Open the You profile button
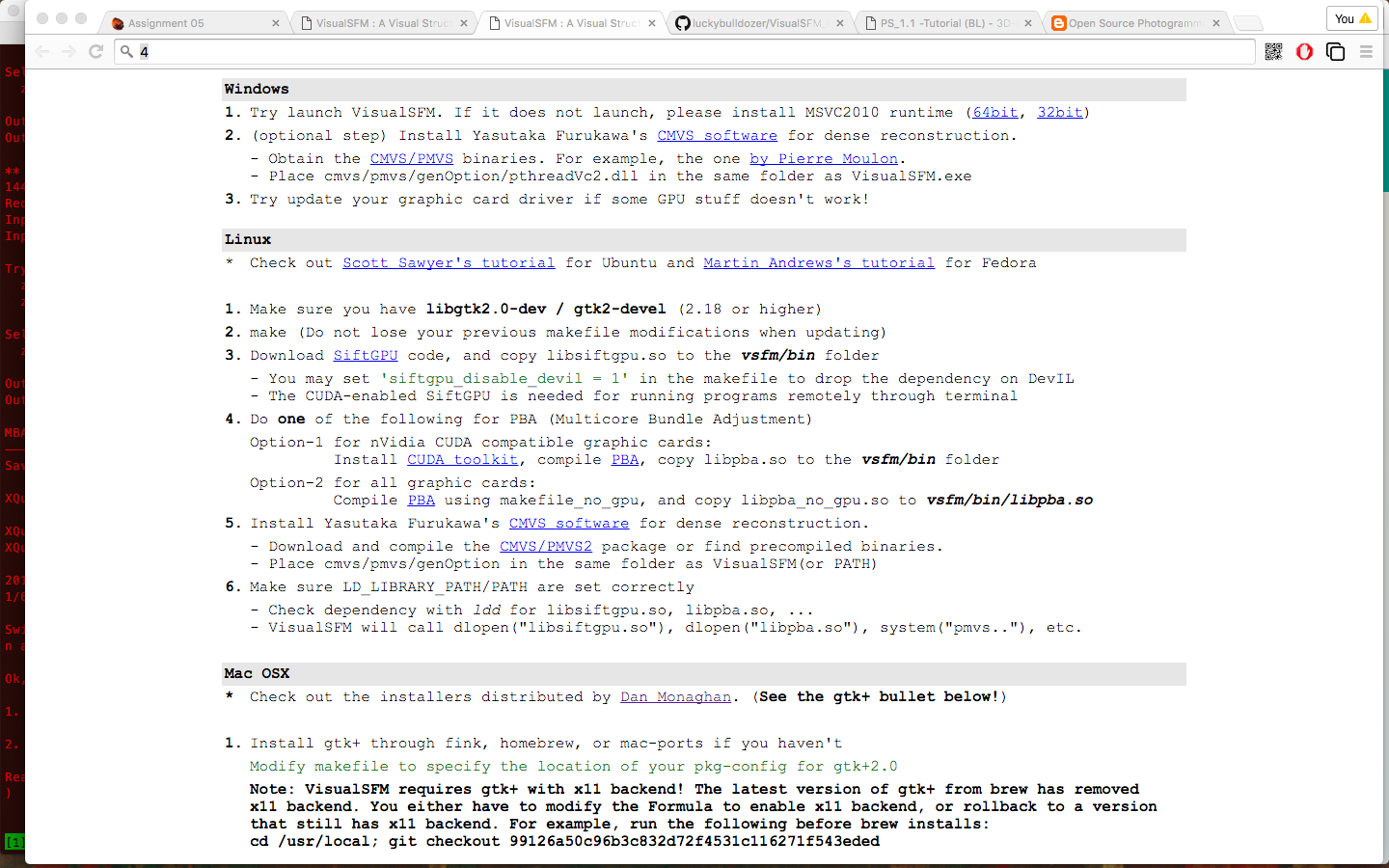 (x=1352, y=18)
